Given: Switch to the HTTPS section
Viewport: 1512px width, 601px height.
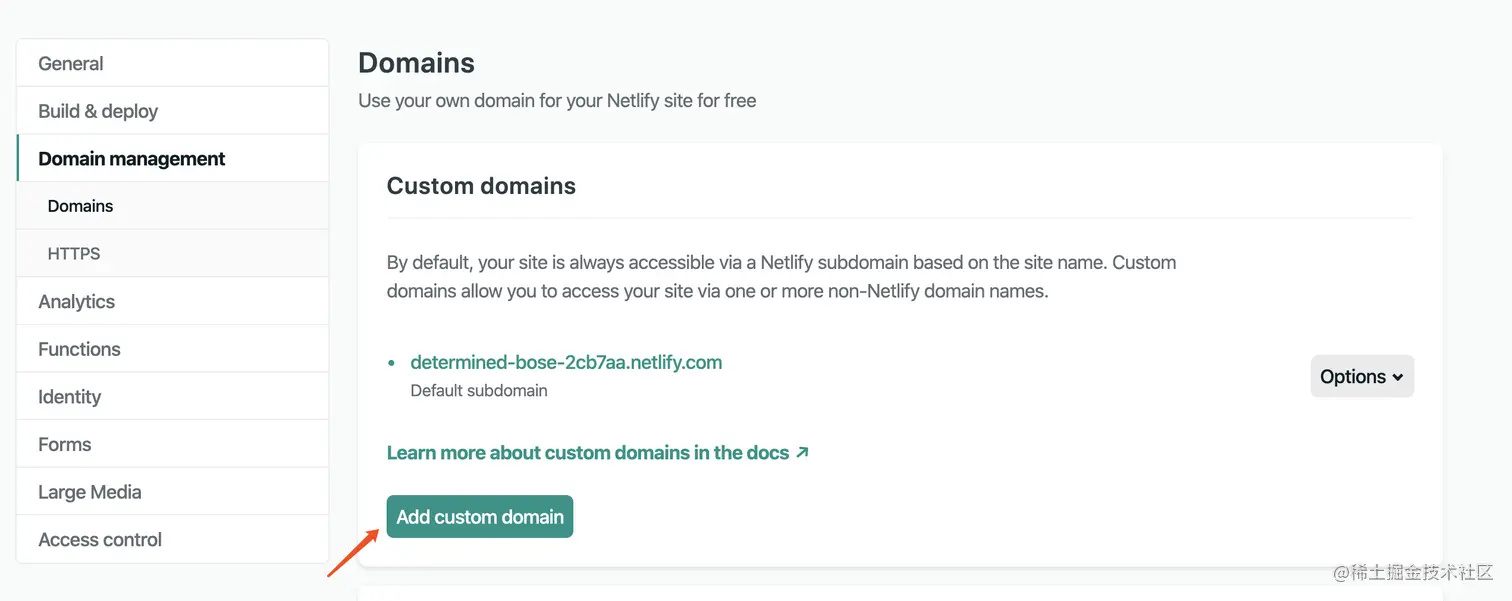Looking at the screenshot, I should 73,253.
